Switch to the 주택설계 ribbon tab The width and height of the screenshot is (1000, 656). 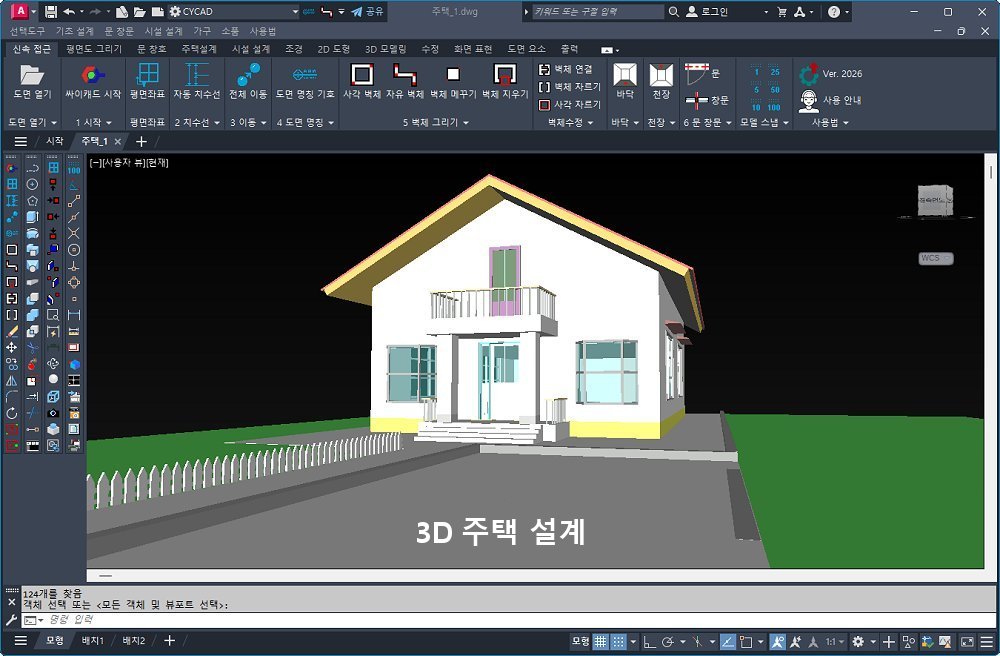(x=198, y=48)
